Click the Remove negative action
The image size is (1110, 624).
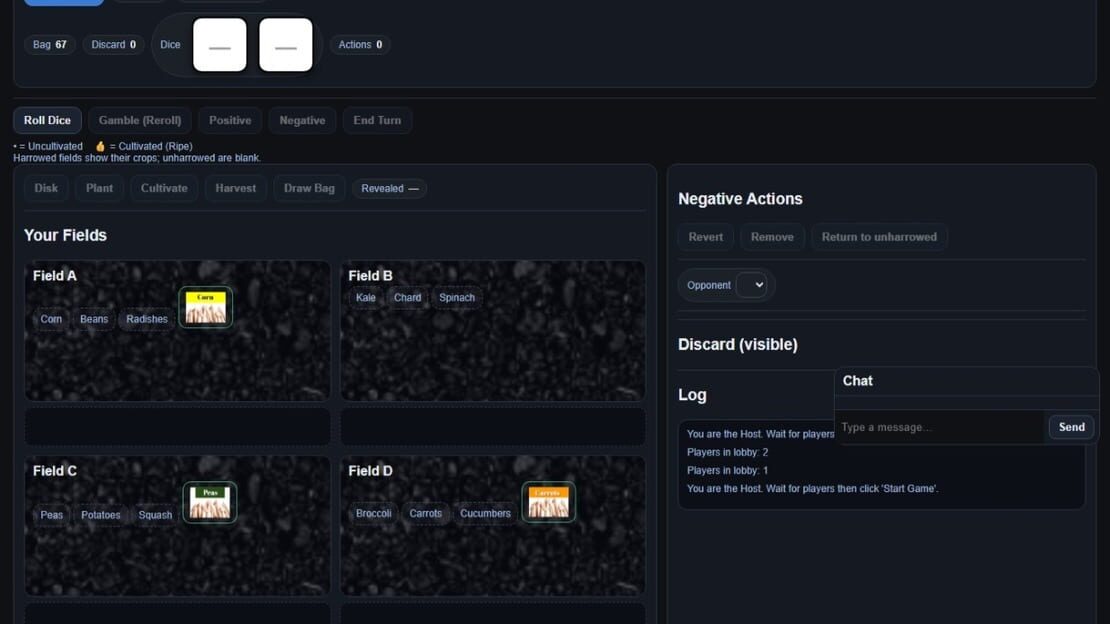pos(772,237)
